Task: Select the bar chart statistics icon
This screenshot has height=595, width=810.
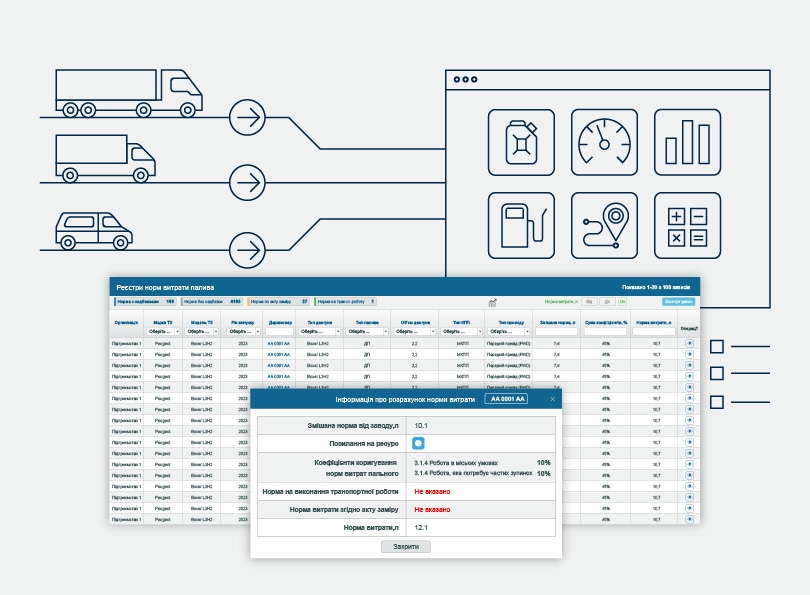Action: [x=687, y=142]
